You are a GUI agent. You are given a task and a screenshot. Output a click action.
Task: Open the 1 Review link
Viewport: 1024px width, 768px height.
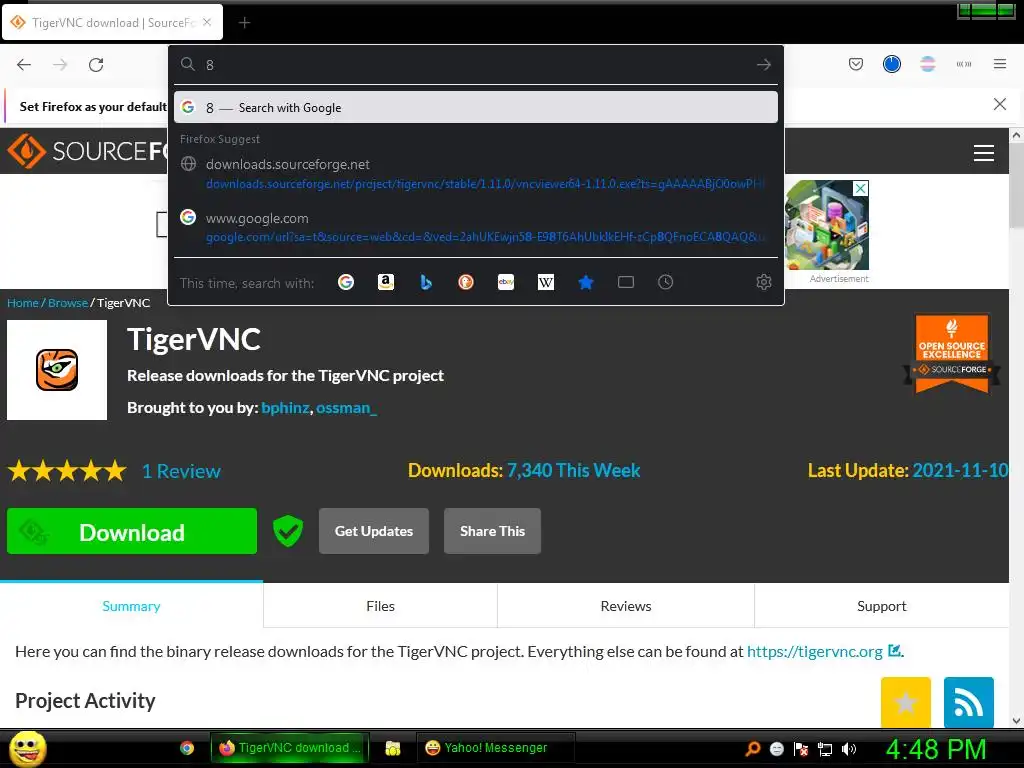182,471
